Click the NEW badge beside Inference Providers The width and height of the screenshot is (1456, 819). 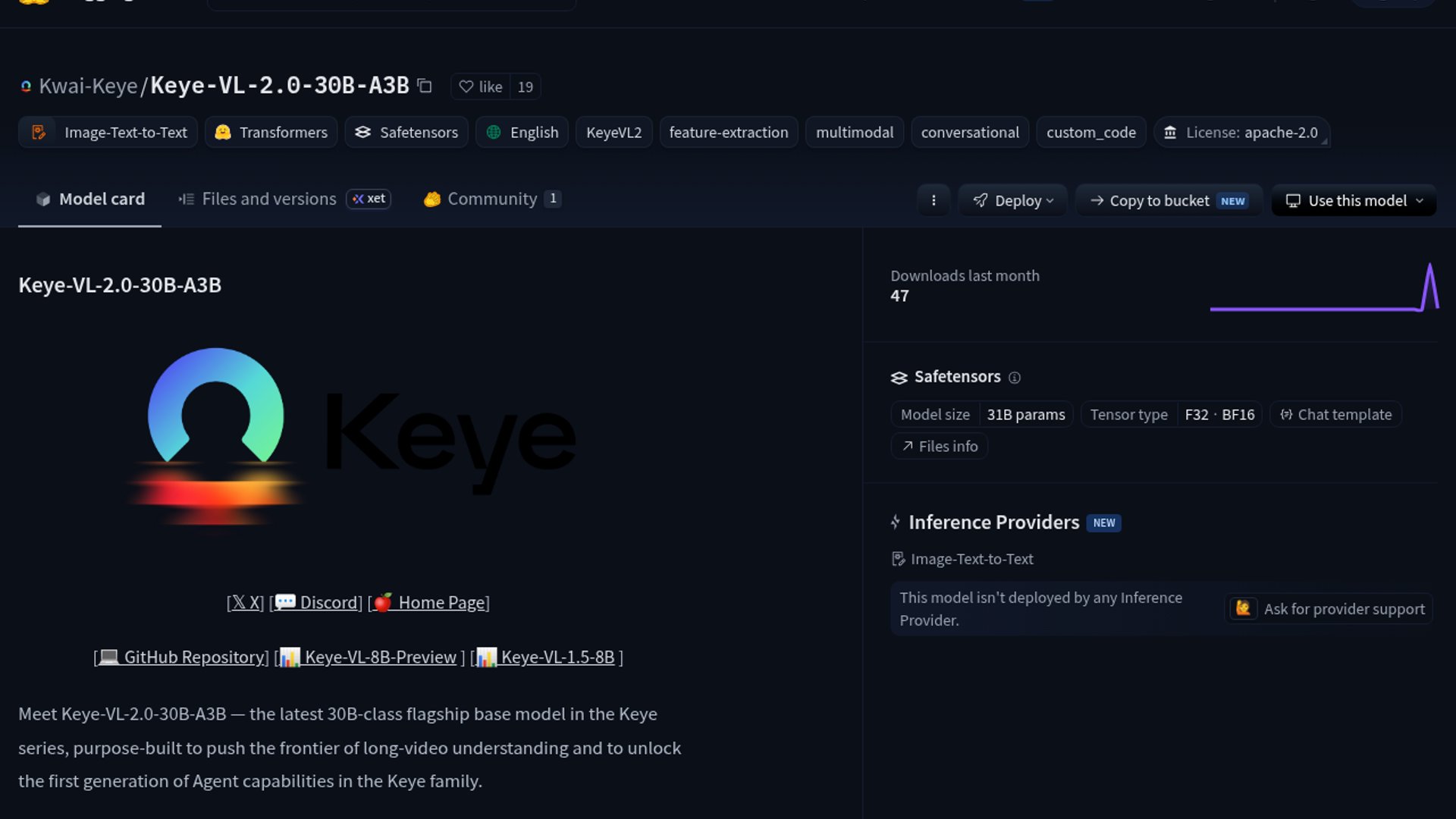click(1104, 523)
